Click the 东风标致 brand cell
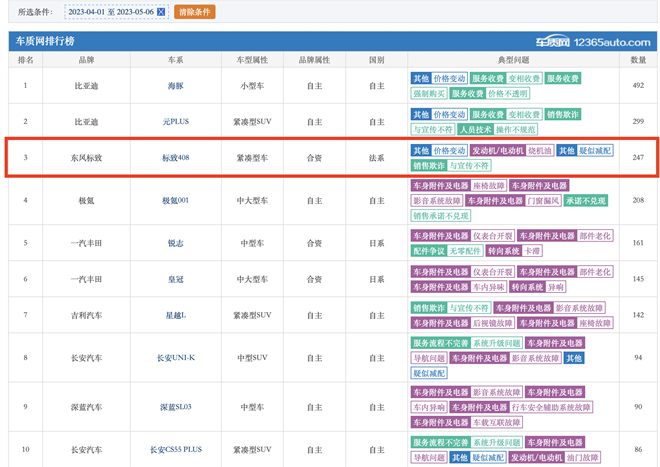 [x=86, y=158]
